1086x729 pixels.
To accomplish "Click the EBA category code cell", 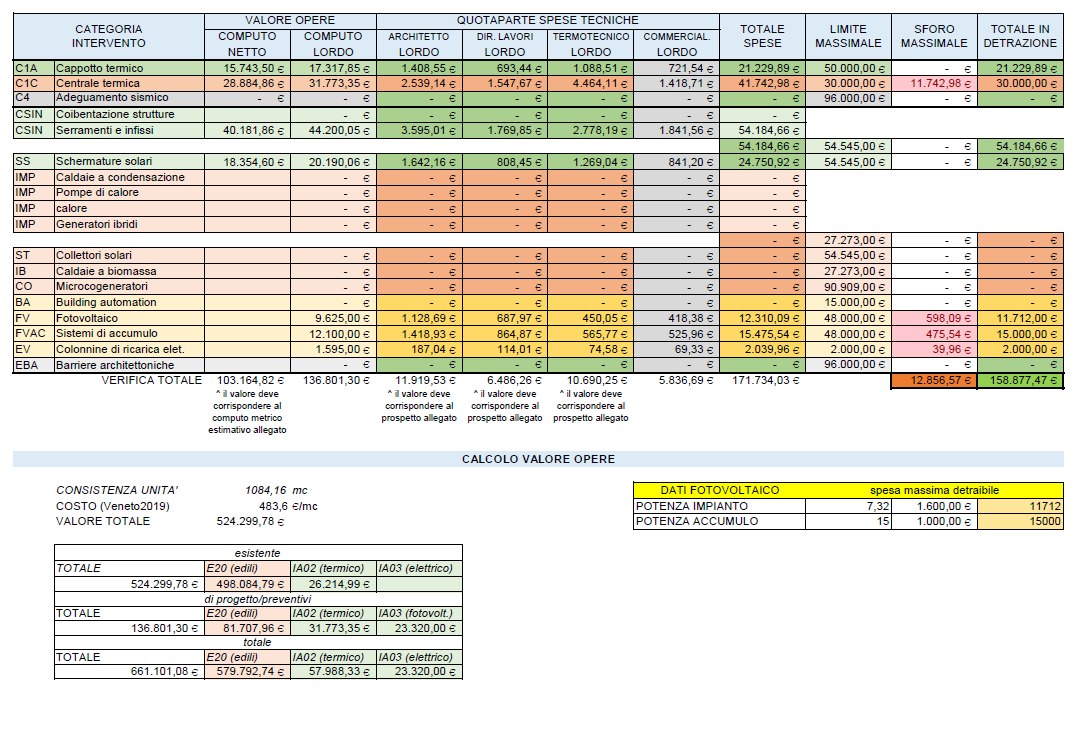I will [34, 366].
